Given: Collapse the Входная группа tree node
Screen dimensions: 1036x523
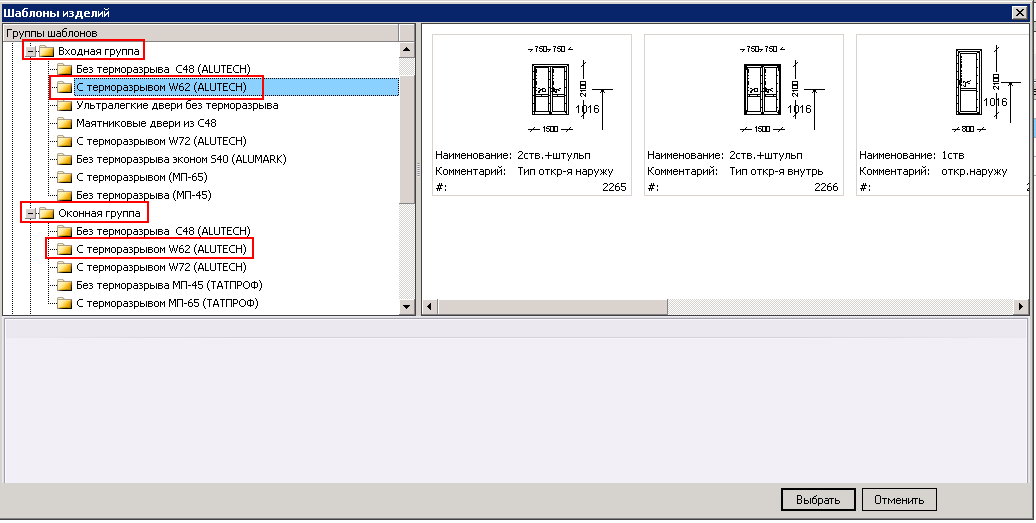Looking at the screenshot, I should pos(30,50).
